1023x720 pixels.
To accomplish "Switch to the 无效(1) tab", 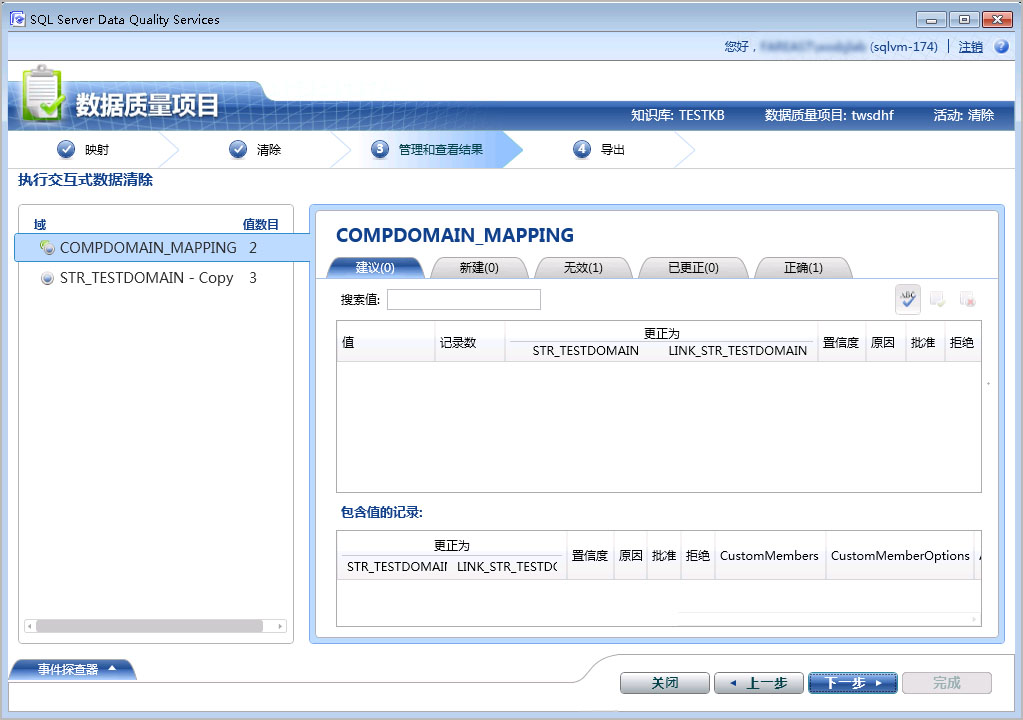I will (x=583, y=268).
